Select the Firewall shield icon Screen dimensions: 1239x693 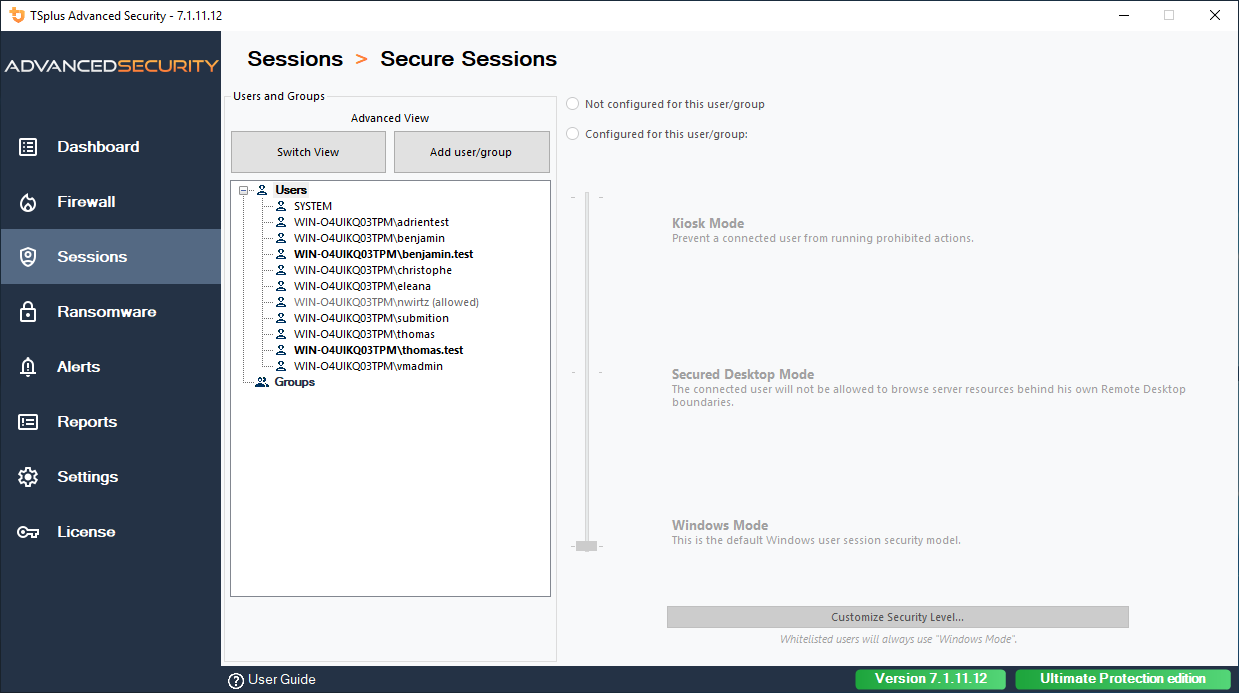pos(27,201)
